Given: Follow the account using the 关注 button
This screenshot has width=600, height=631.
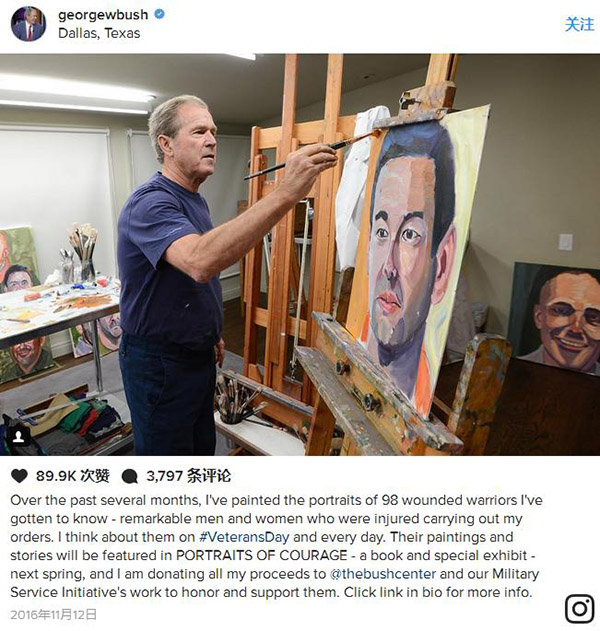Looking at the screenshot, I should pyautogui.click(x=579, y=25).
